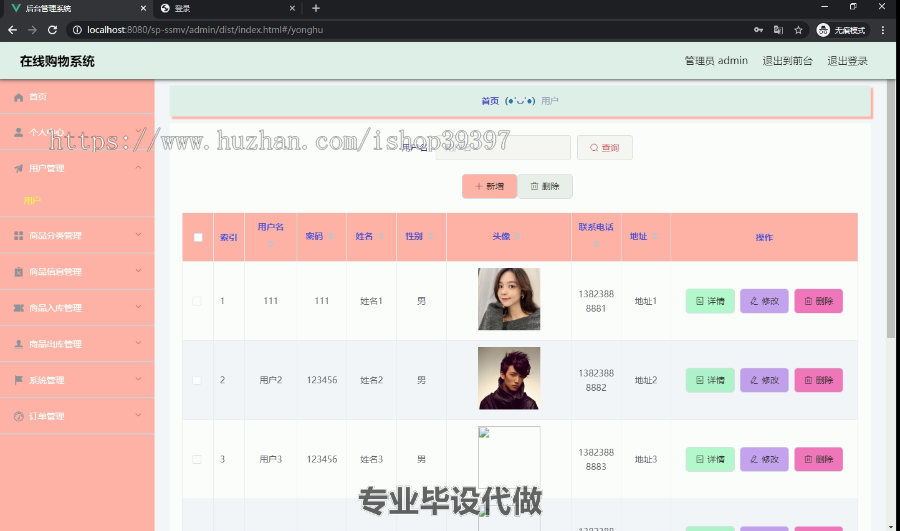
Task: Switch to the 后台管理系统 browser tab
Action: pyautogui.click(x=79, y=8)
